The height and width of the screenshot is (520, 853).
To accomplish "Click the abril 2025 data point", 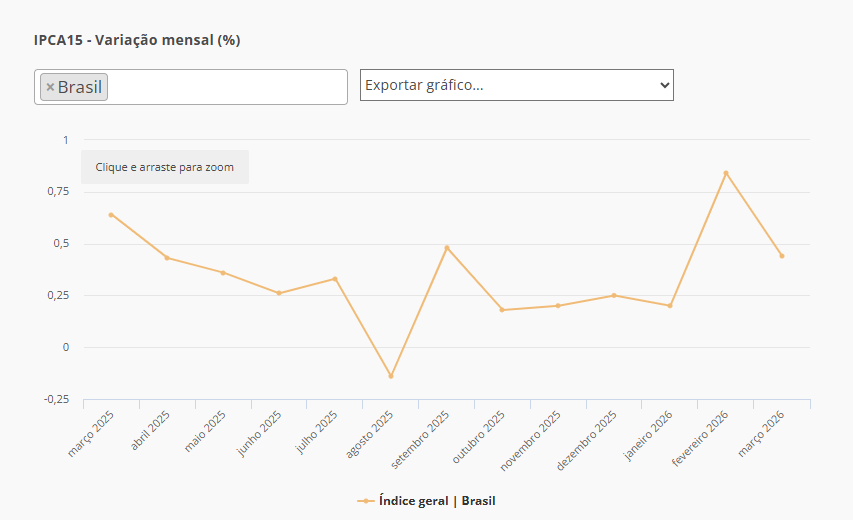I will click(x=167, y=258).
